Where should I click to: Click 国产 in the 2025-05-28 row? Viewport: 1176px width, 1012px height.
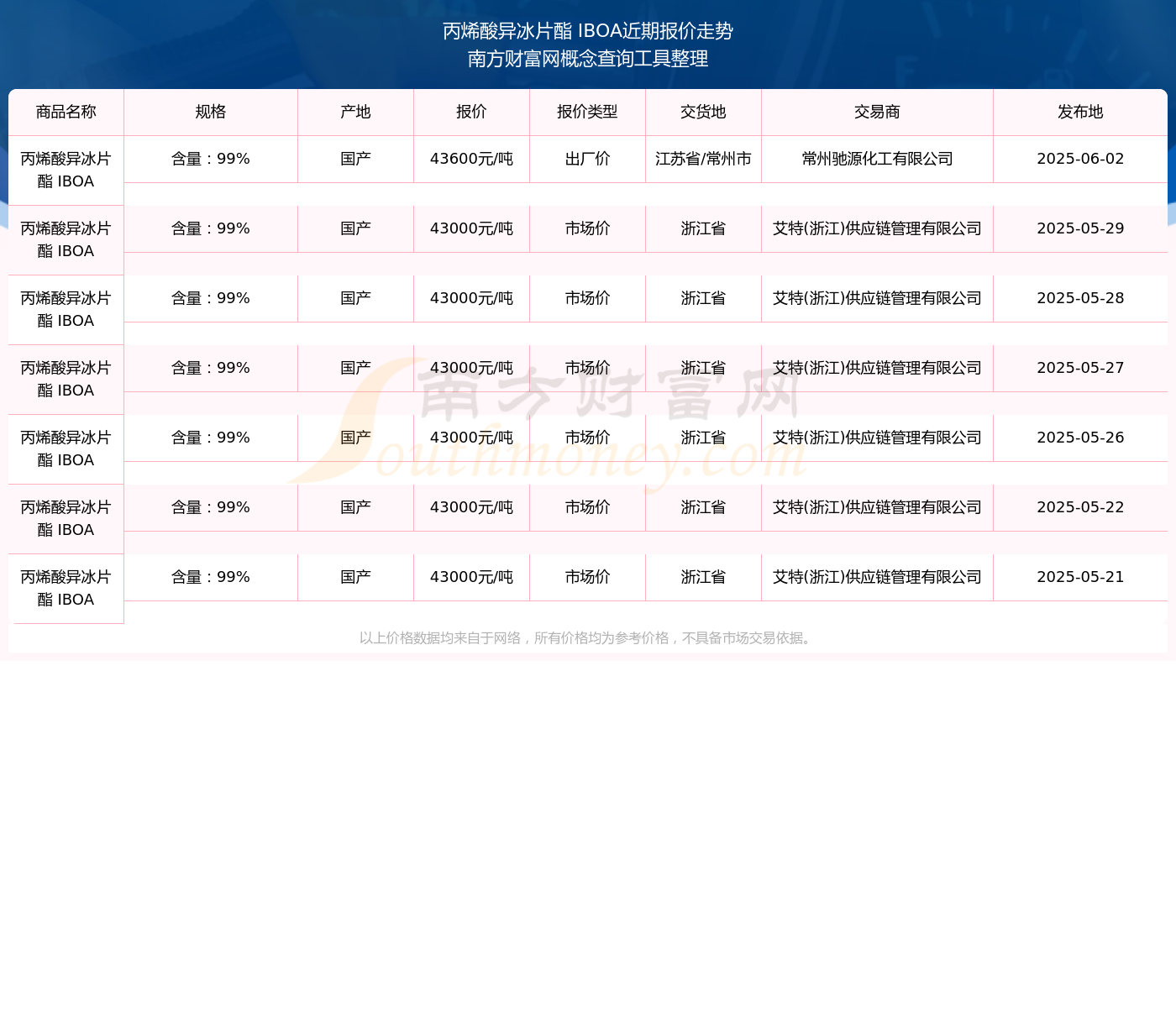coord(356,299)
